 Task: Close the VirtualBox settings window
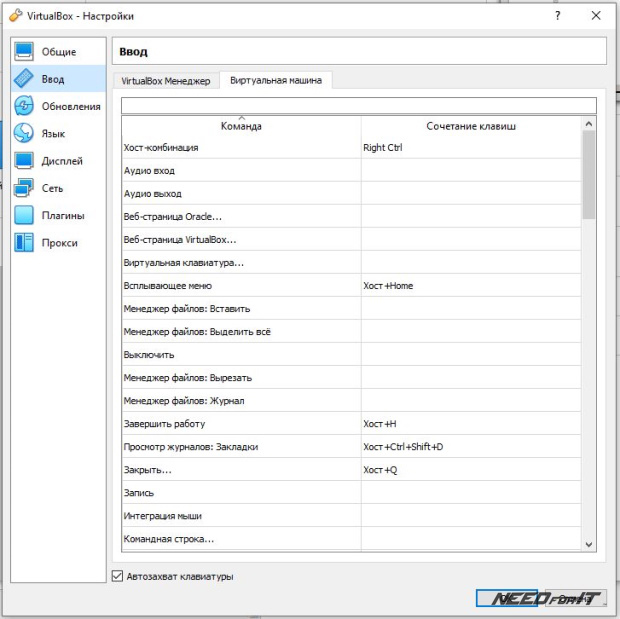tap(596, 16)
